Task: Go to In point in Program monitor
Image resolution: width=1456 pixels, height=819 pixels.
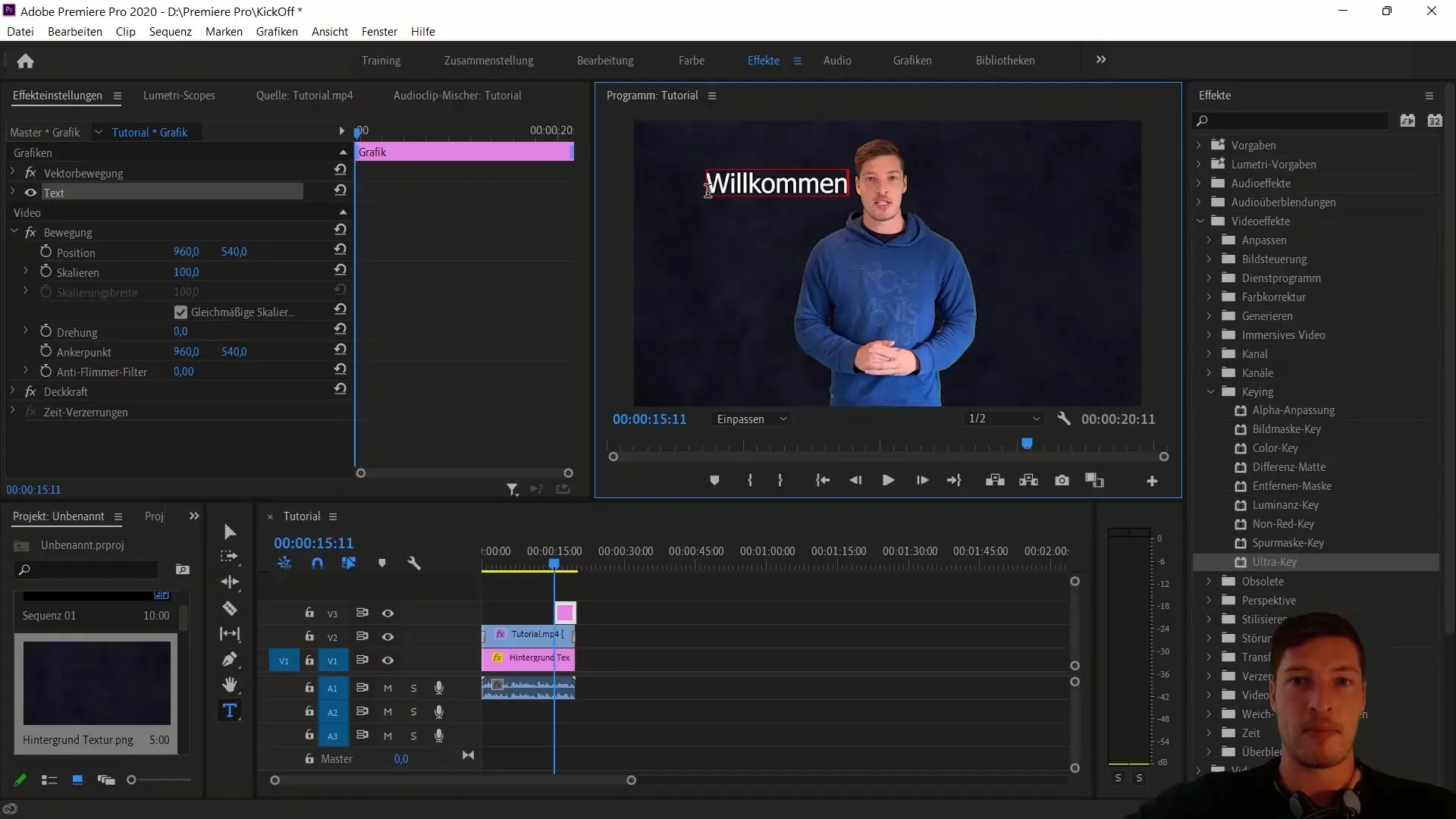Action: [x=822, y=481]
